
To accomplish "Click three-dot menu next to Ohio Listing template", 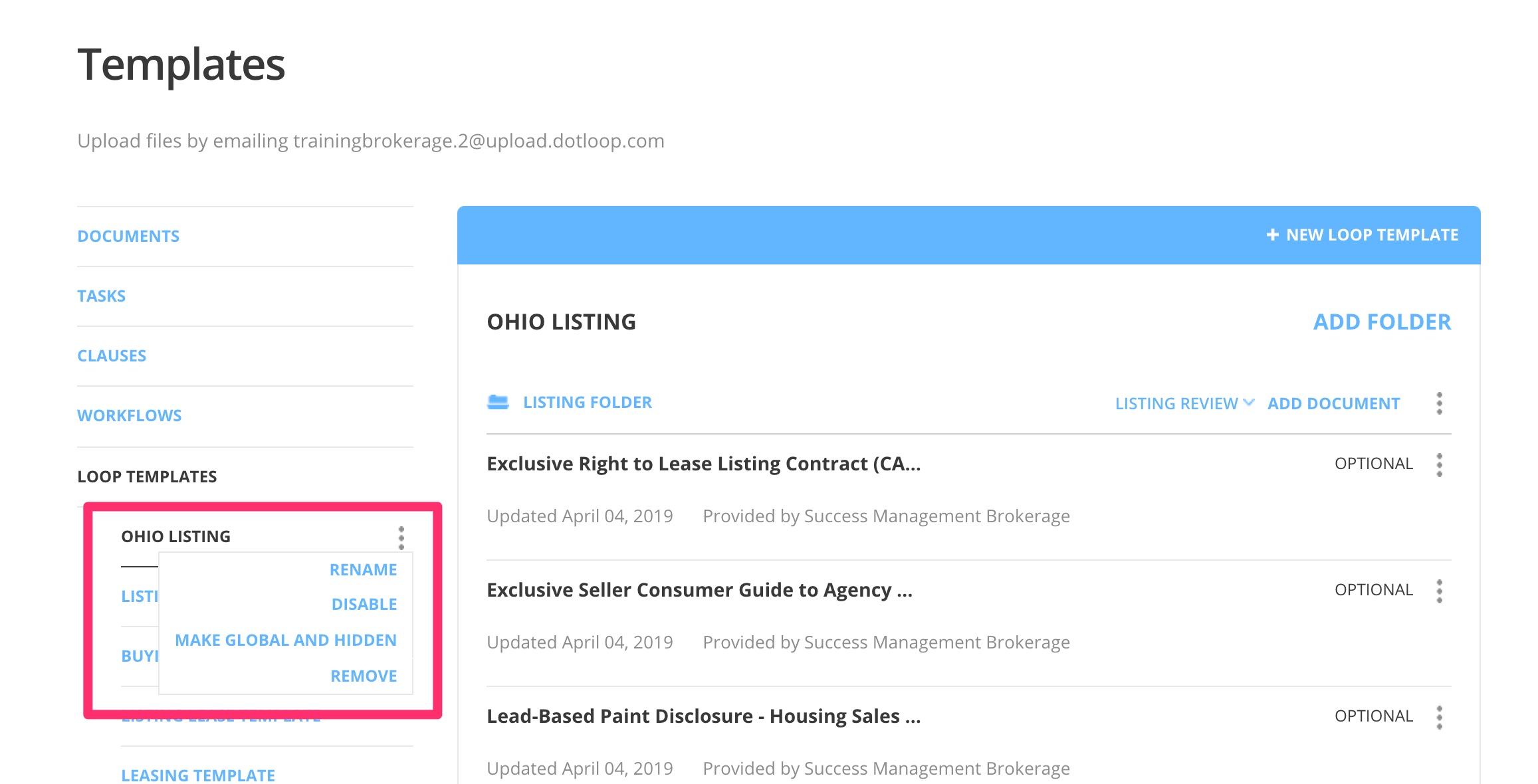I will (x=401, y=538).
